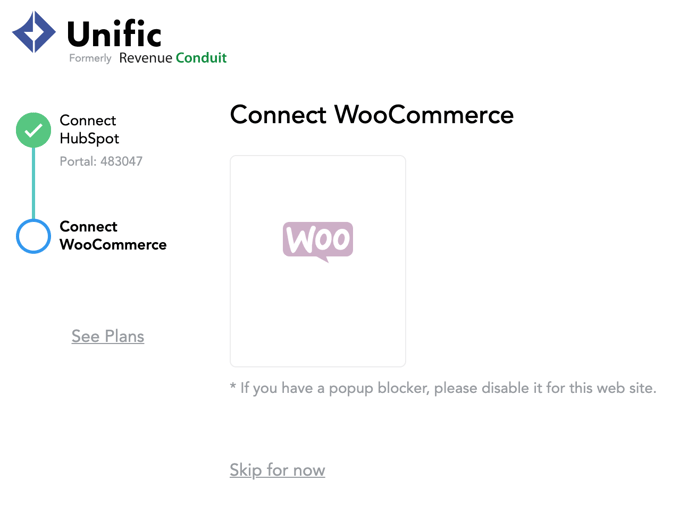Image resolution: width=688 pixels, height=515 pixels.
Task: Click the Skip for now link
Action: (277, 470)
